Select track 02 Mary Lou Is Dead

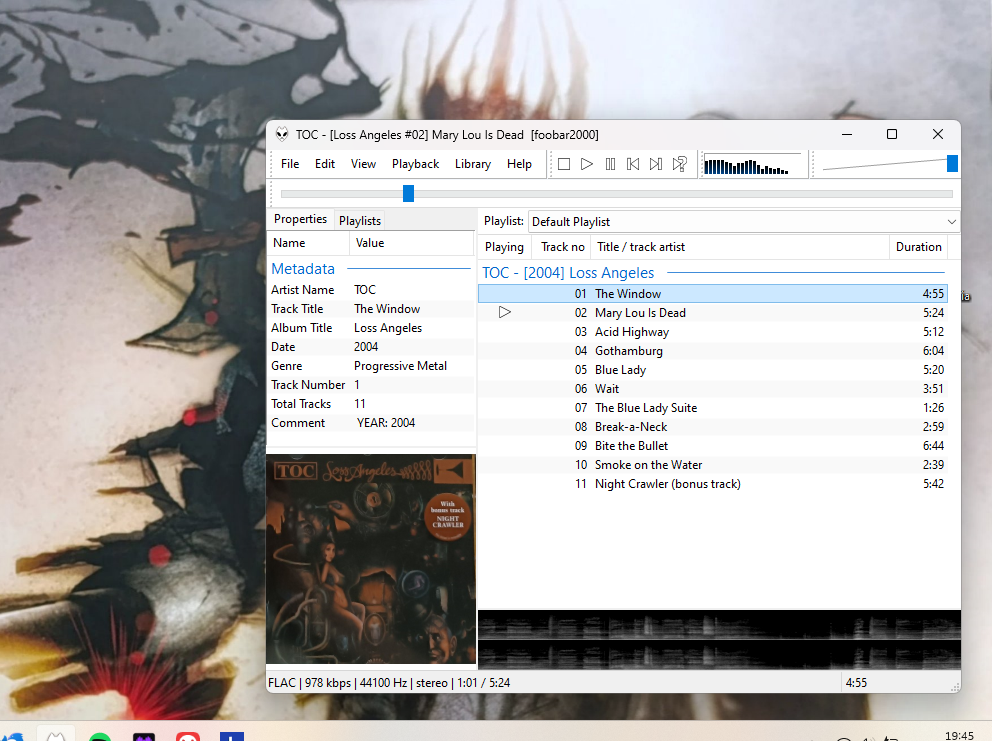click(713, 313)
